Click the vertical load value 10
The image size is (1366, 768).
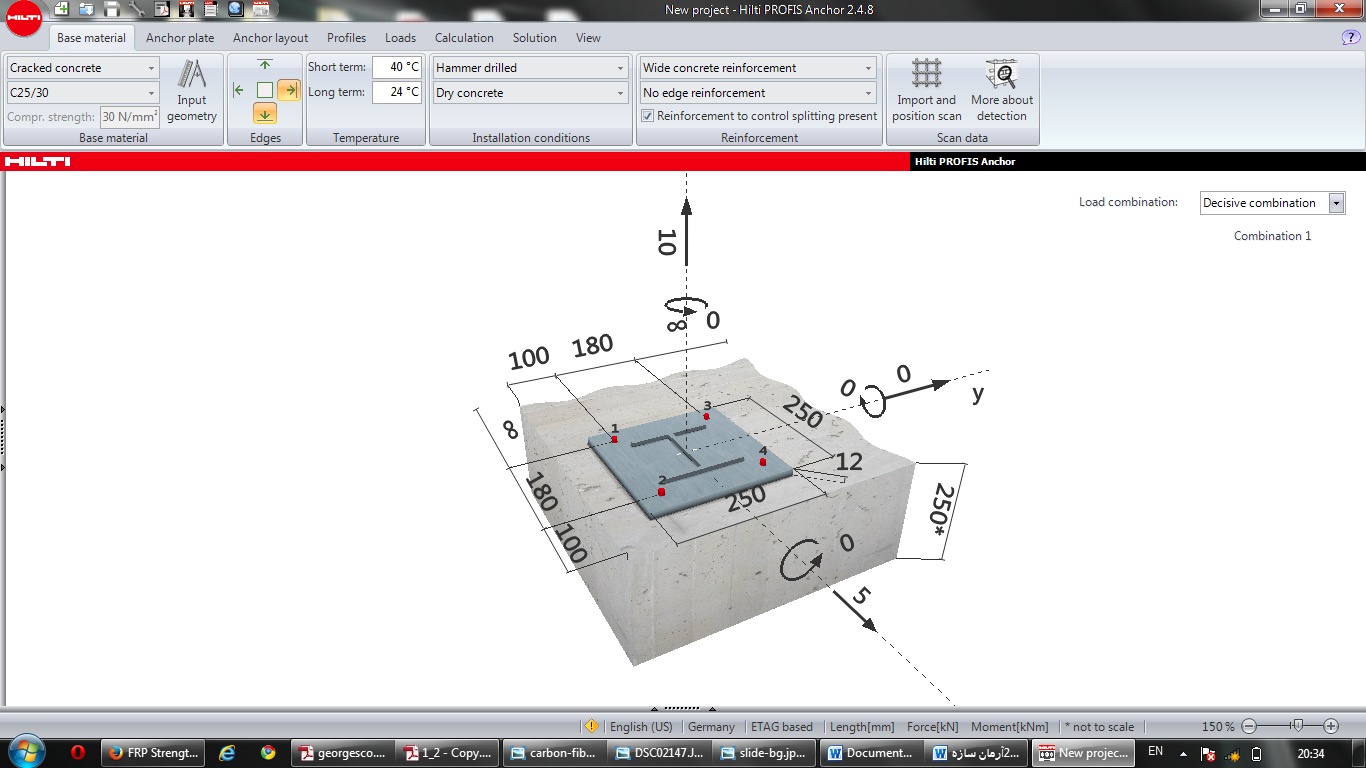666,242
